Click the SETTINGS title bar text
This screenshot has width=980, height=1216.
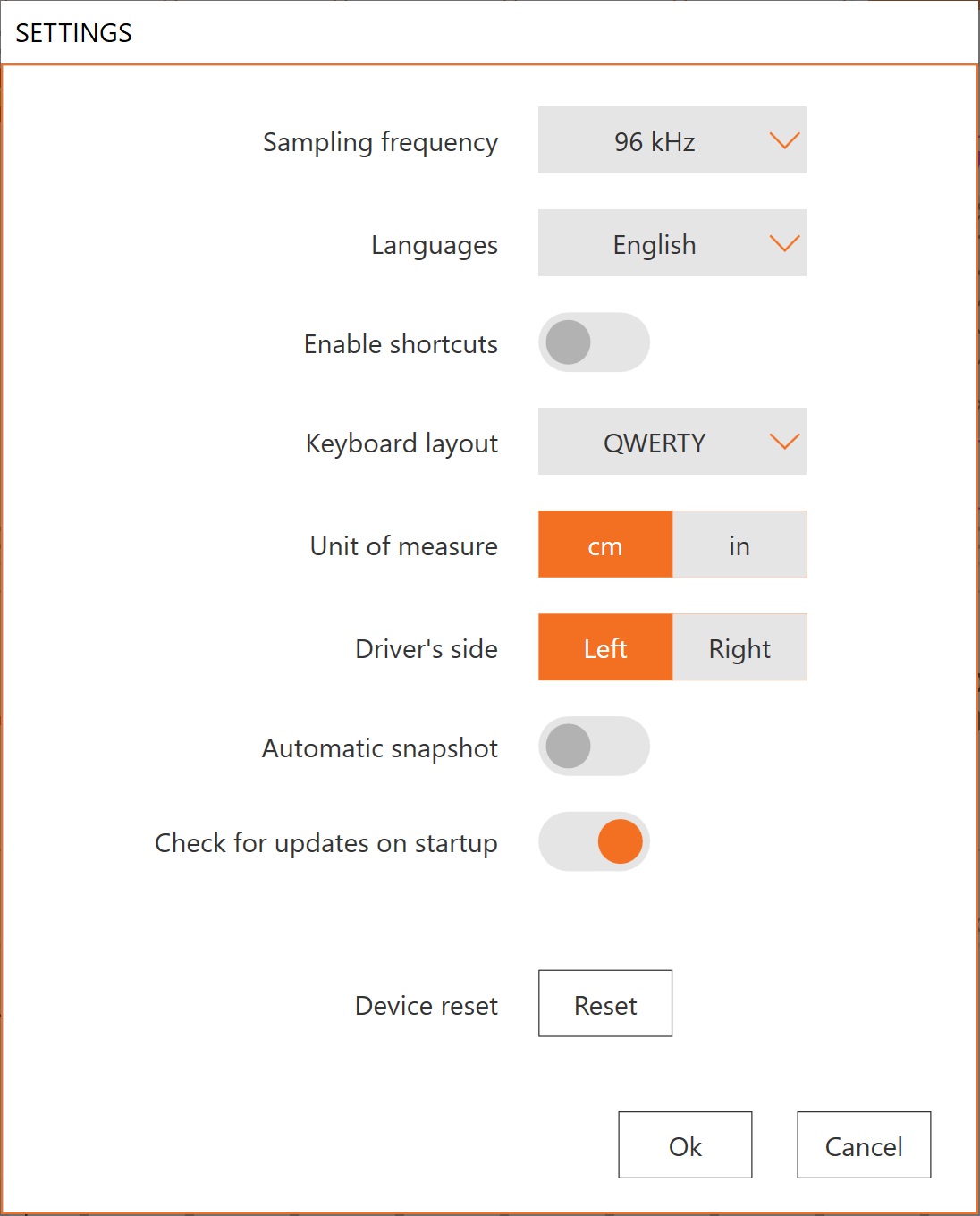coord(74,33)
